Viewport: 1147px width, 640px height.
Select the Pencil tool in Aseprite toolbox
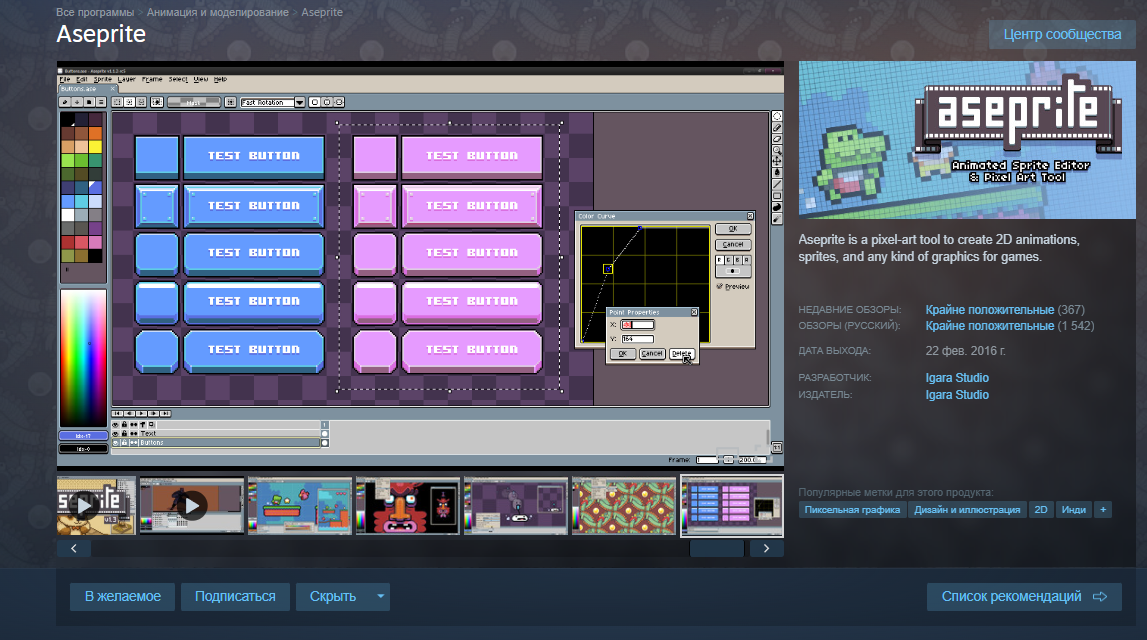coord(777,128)
